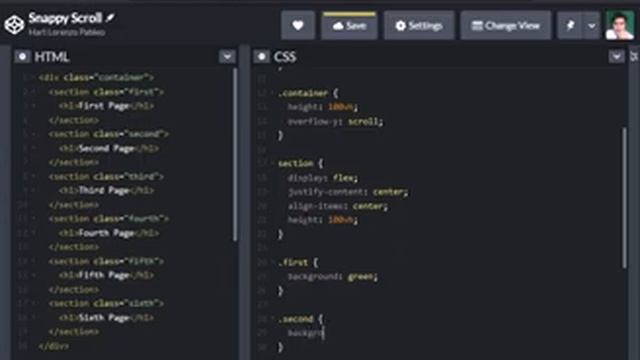The width and height of the screenshot is (640, 360).
Task: Click the pen title Snappy Scroll
Action: [x=65, y=18]
